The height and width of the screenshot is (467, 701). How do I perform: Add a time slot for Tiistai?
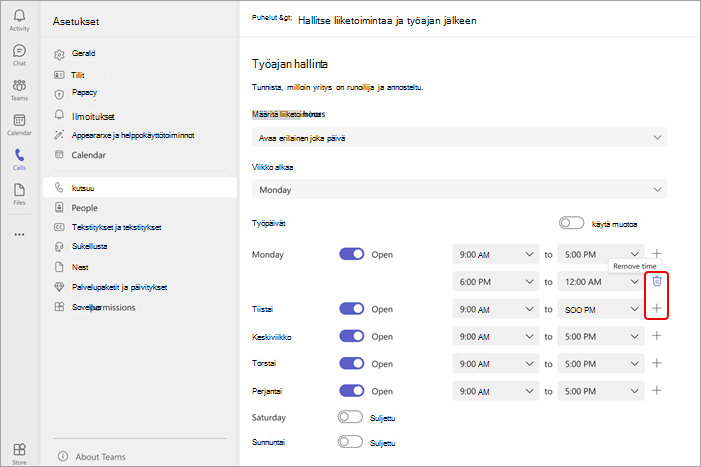pos(656,308)
